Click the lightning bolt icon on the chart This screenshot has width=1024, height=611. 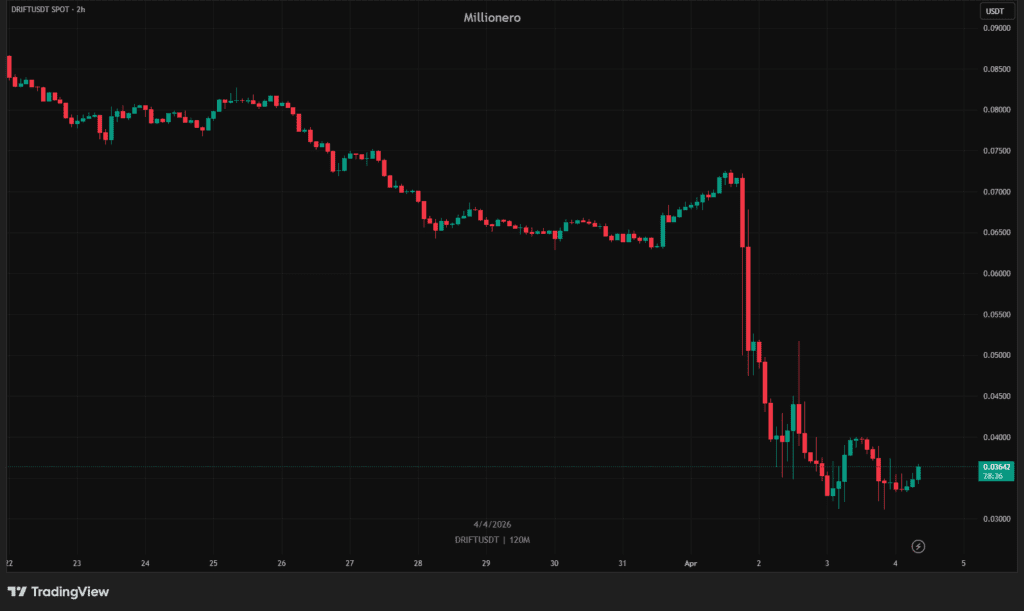(919, 546)
